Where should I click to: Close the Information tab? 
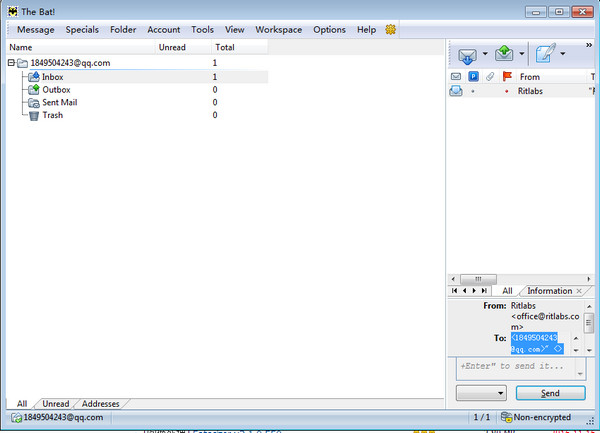[x=580, y=291]
